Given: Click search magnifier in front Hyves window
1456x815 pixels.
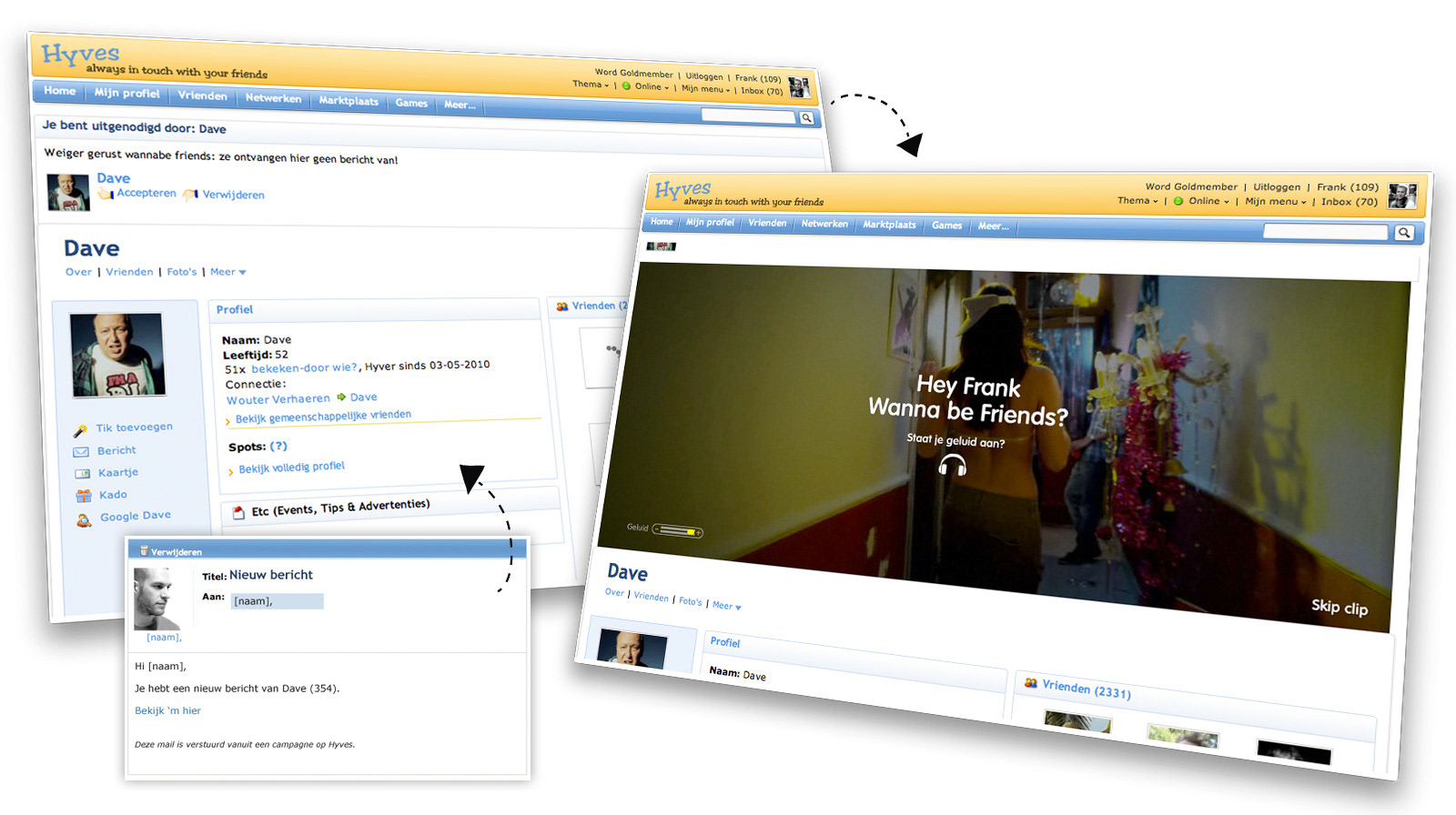Looking at the screenshot, I should pos(1404,233).
